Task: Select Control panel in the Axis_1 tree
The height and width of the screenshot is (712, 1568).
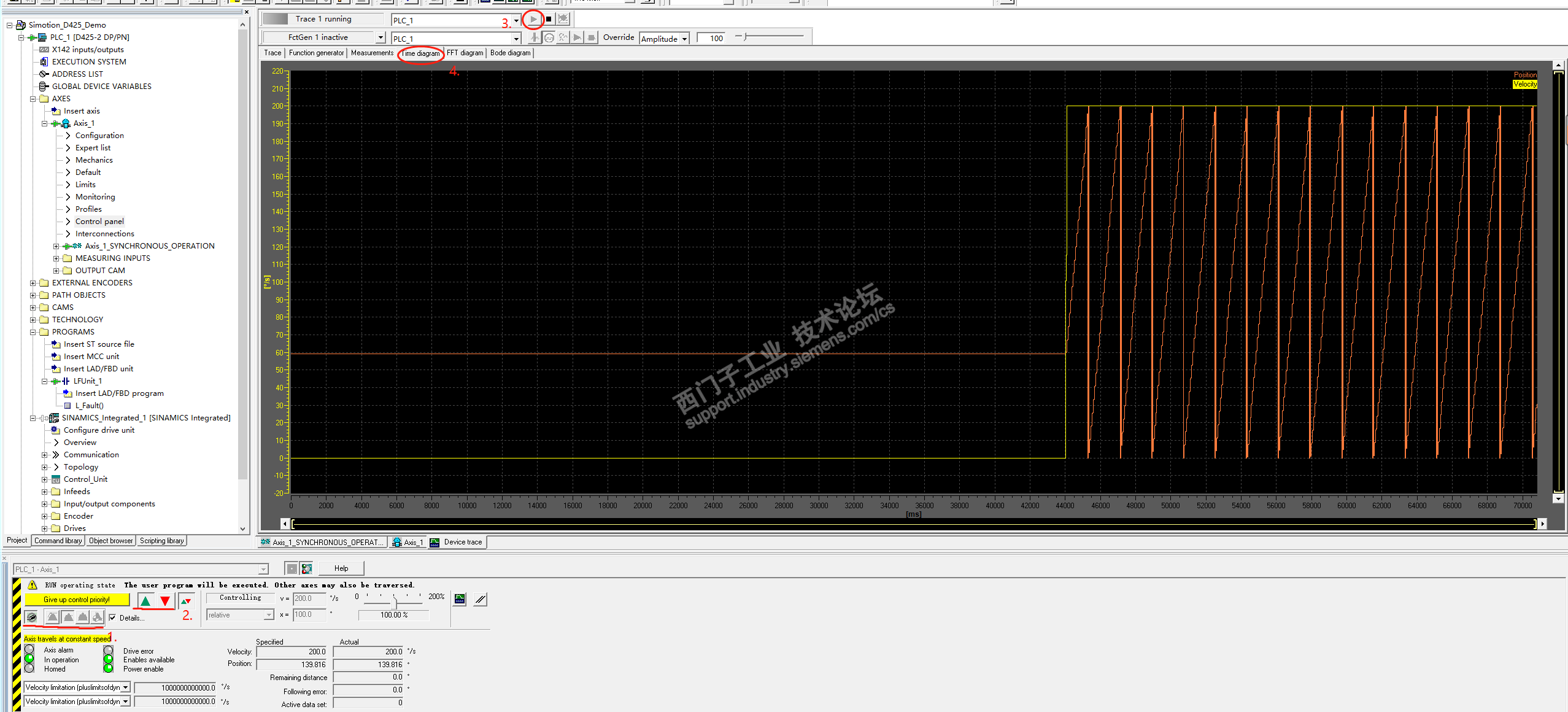Action: tap(99, 222)
